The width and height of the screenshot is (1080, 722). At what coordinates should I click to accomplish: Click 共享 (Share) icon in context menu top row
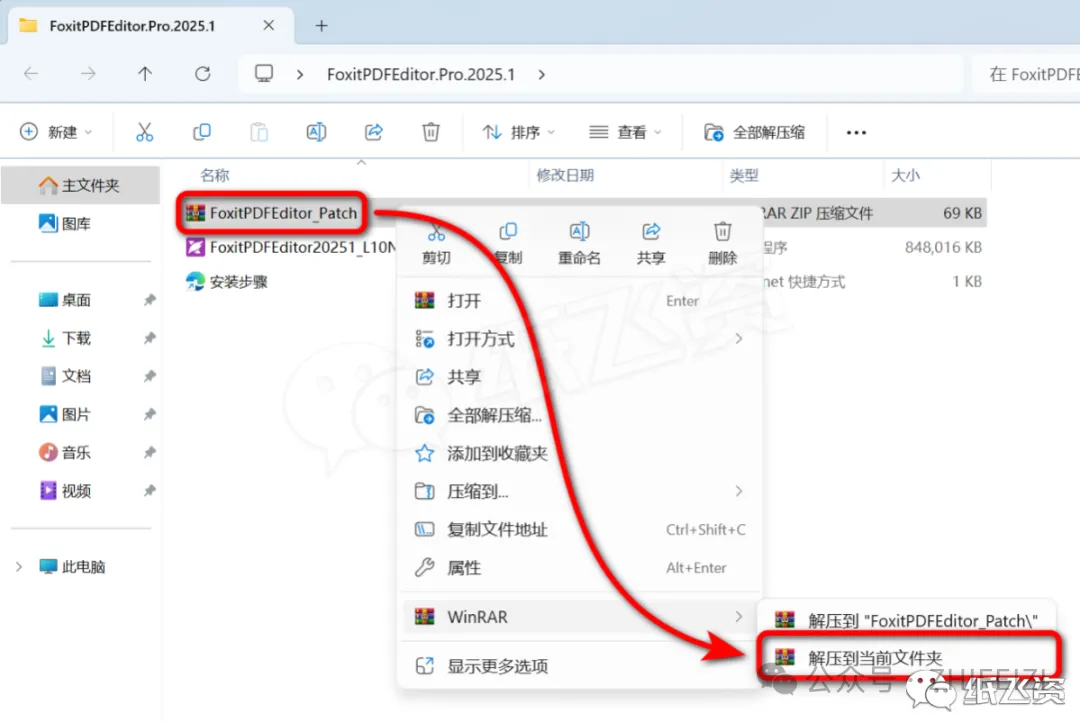click(x=651, y=243)
